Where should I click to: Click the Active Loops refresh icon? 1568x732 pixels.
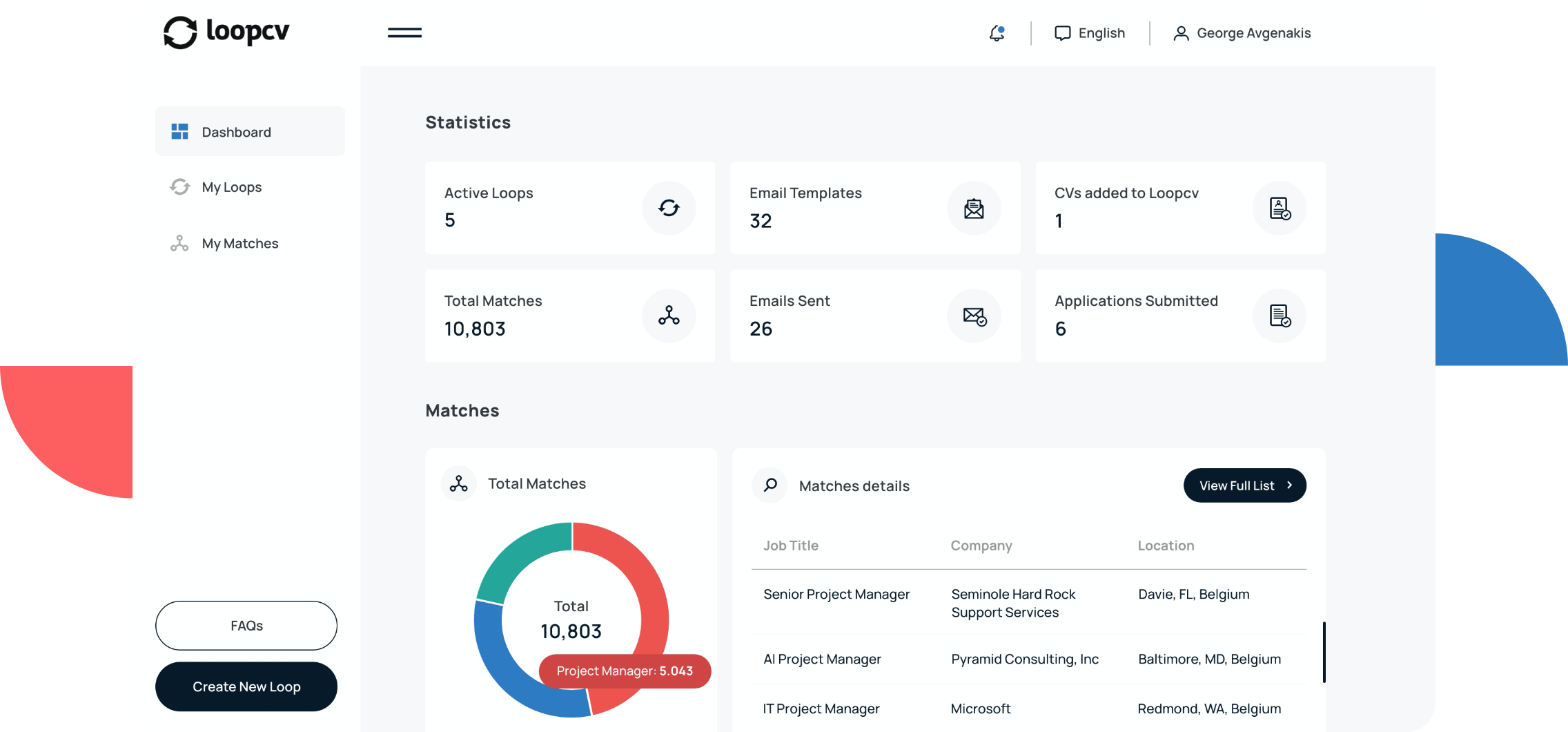(668, 208)
